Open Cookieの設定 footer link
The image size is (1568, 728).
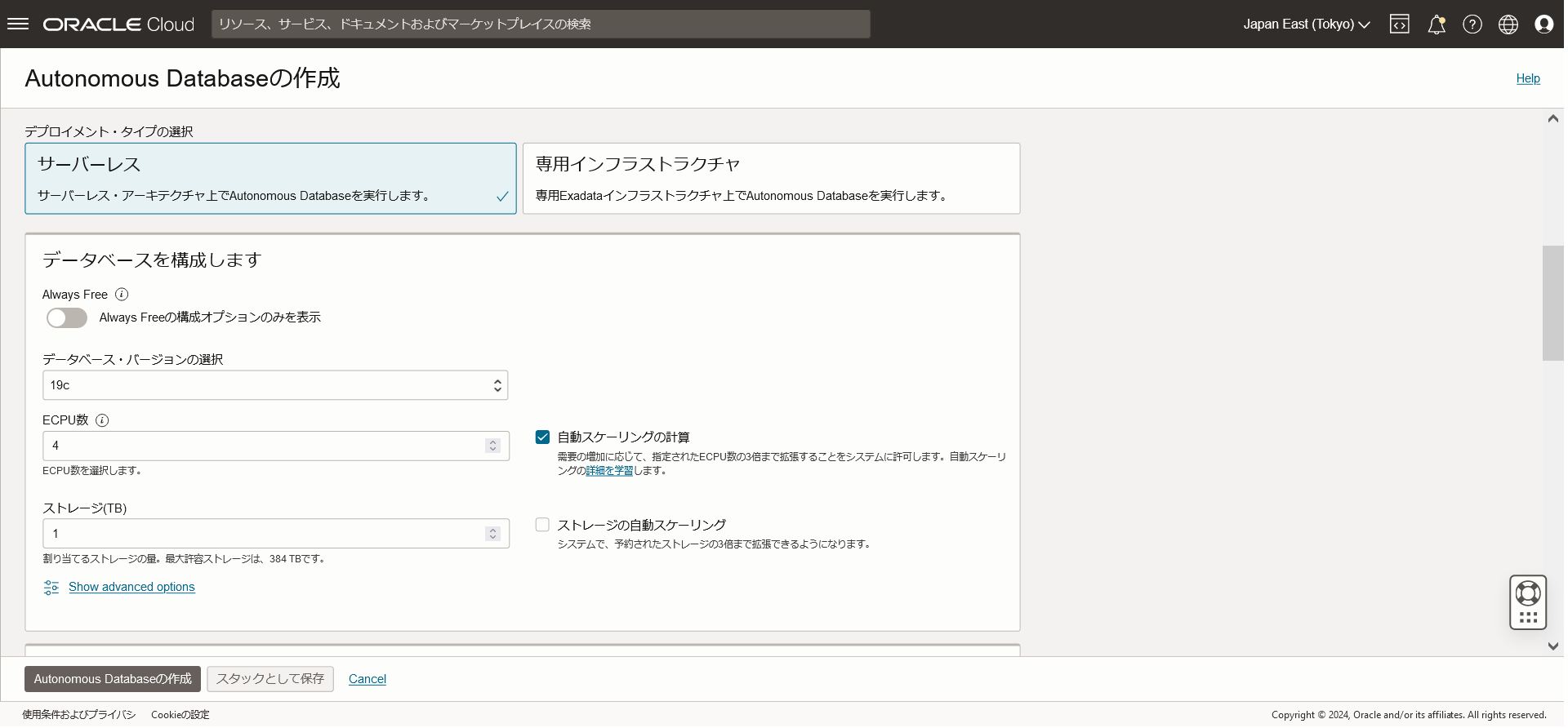click(180, 715)
